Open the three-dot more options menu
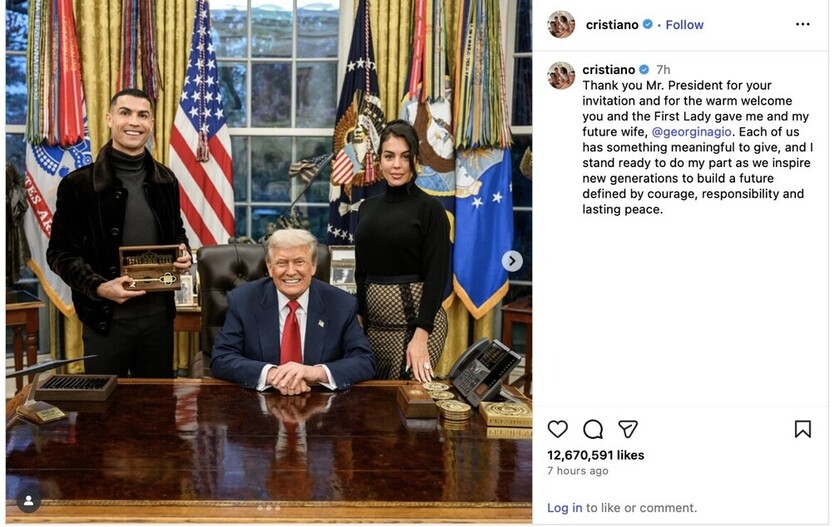 pos(803,24)
